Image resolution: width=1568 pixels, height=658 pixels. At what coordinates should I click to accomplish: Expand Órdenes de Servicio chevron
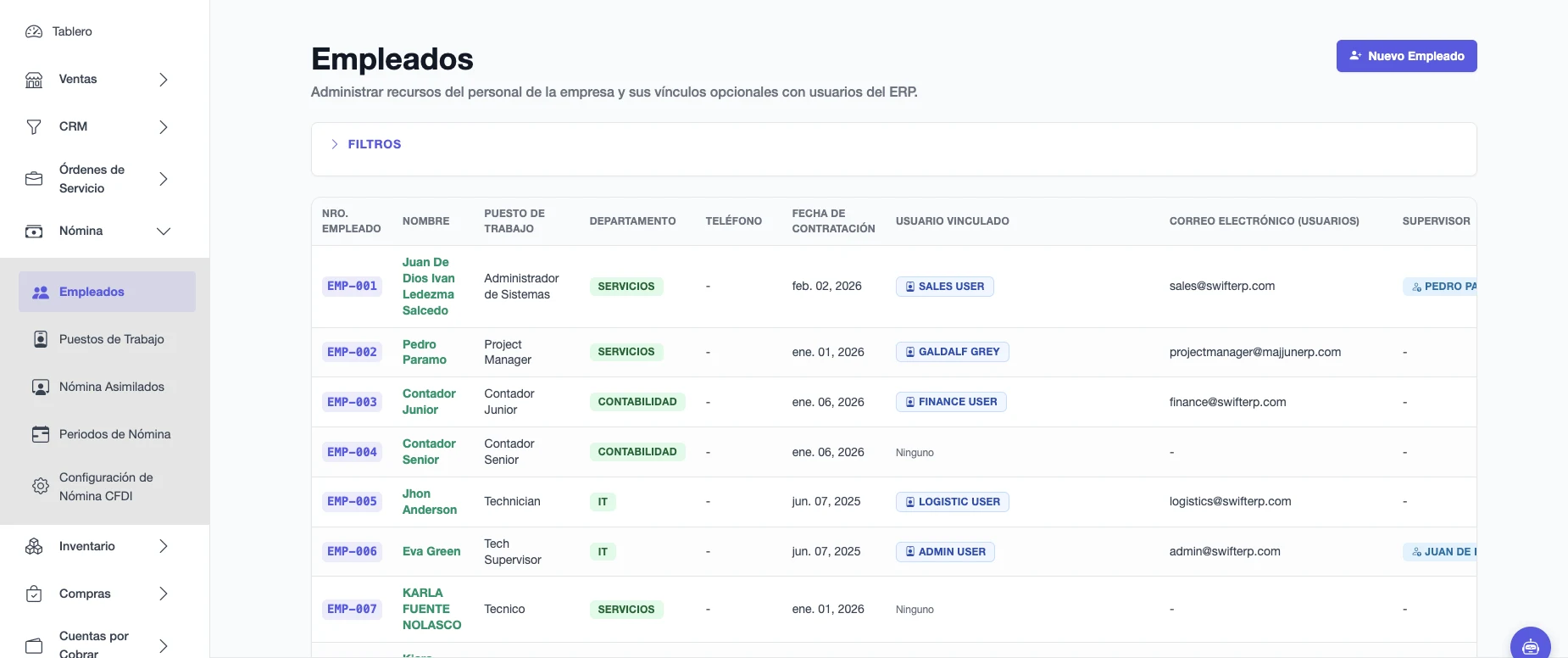click(164, 179)
